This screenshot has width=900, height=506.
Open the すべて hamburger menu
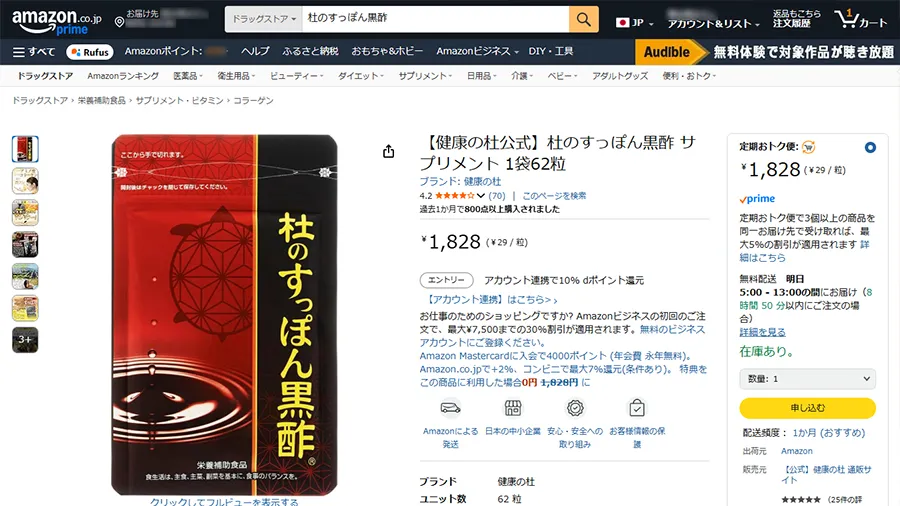(x=34, y=52)
